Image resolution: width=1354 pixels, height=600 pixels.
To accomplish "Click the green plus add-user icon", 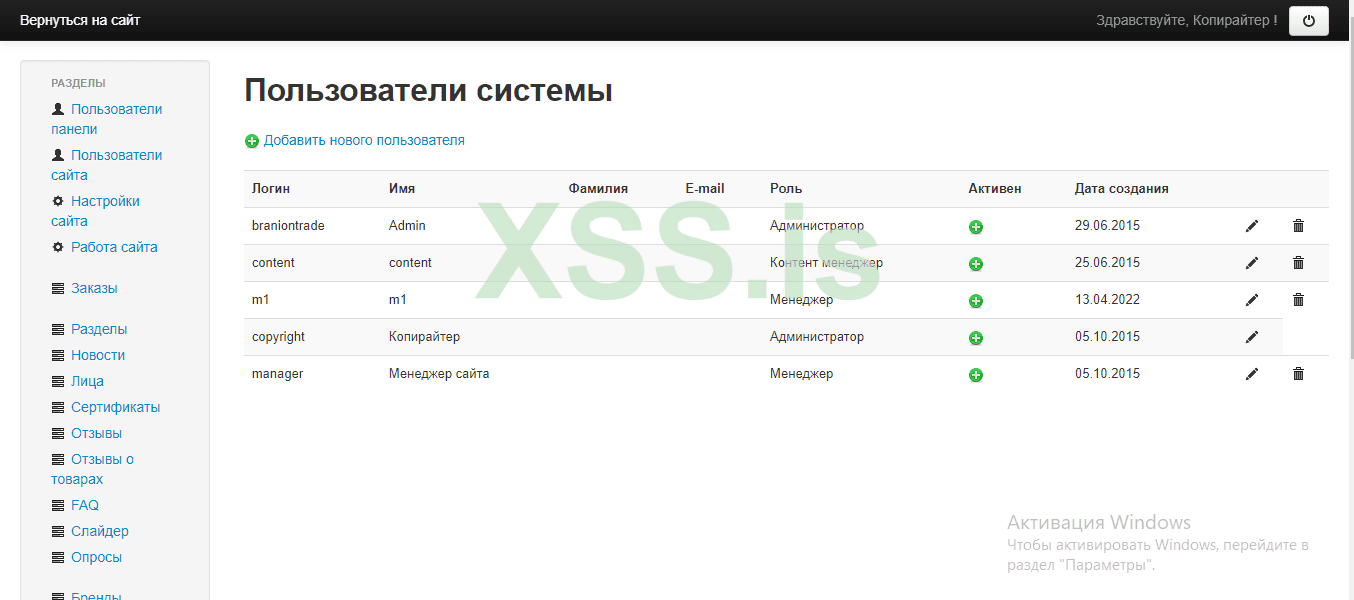I will coord(252,141).
